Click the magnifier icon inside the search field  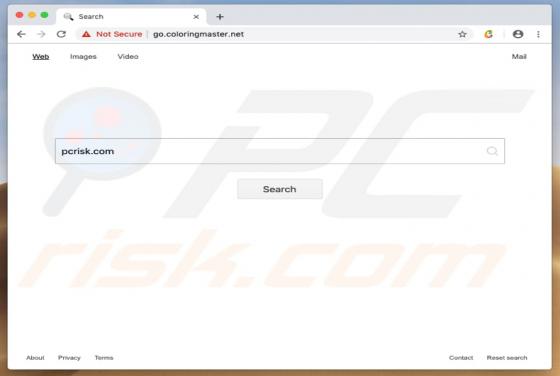pyautogui.click(x=492, y=151)
